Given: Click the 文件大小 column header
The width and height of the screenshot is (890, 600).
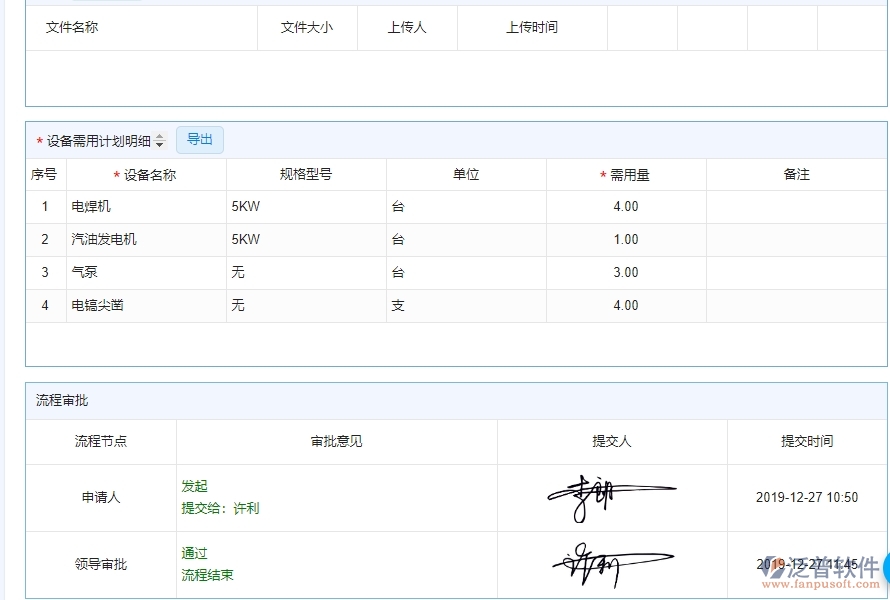Looking at the screenshot, I should point(306,27).
